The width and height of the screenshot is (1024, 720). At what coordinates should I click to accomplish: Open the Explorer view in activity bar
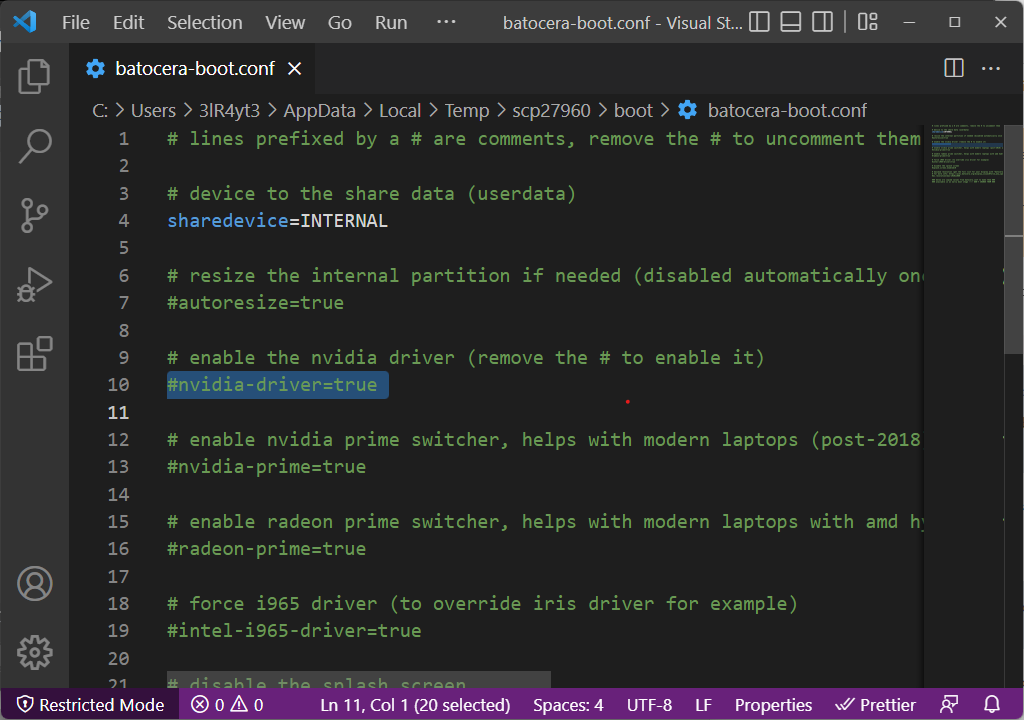[x=34, y=76]
